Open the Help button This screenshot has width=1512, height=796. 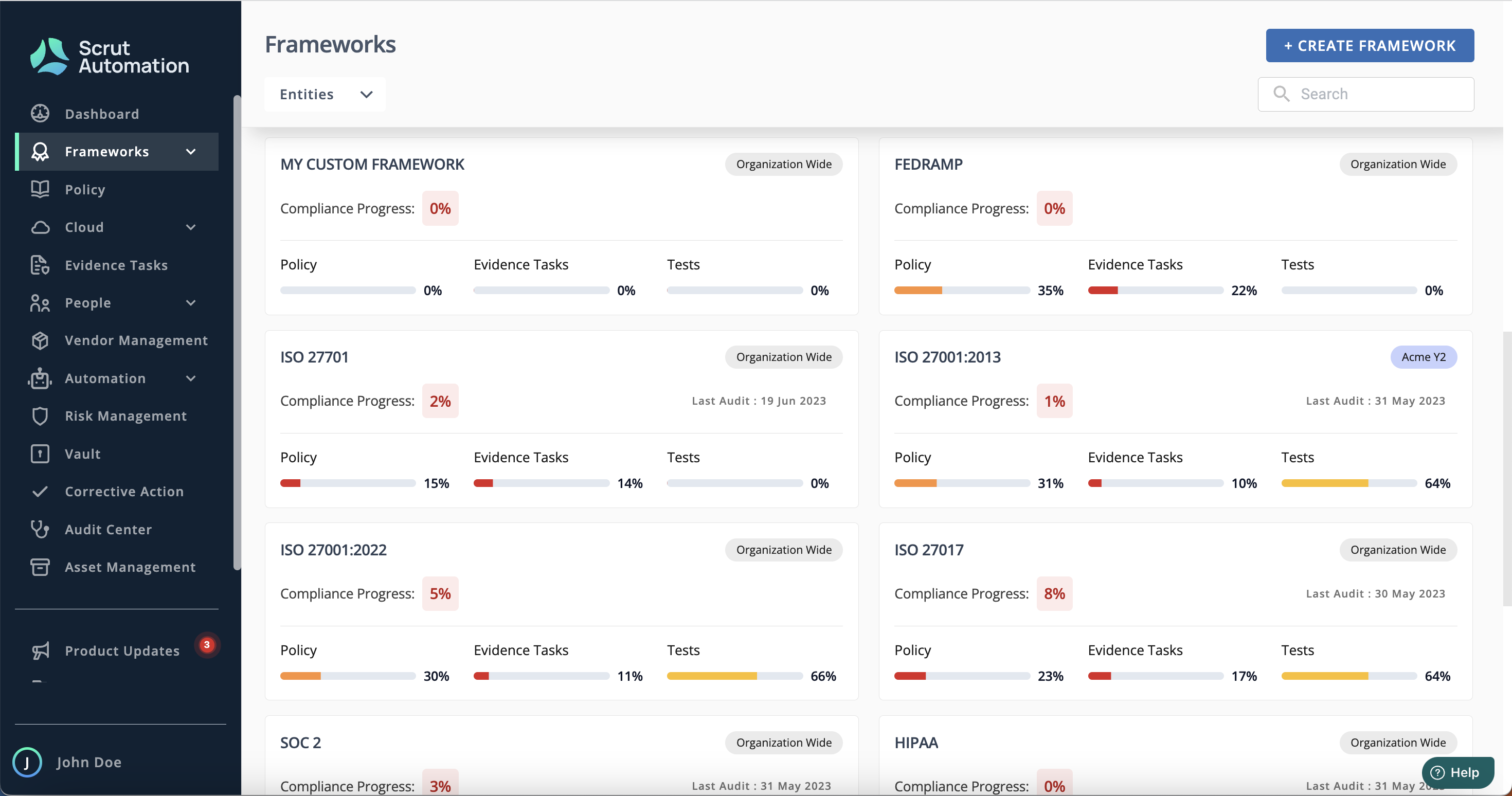(1457, 772)
